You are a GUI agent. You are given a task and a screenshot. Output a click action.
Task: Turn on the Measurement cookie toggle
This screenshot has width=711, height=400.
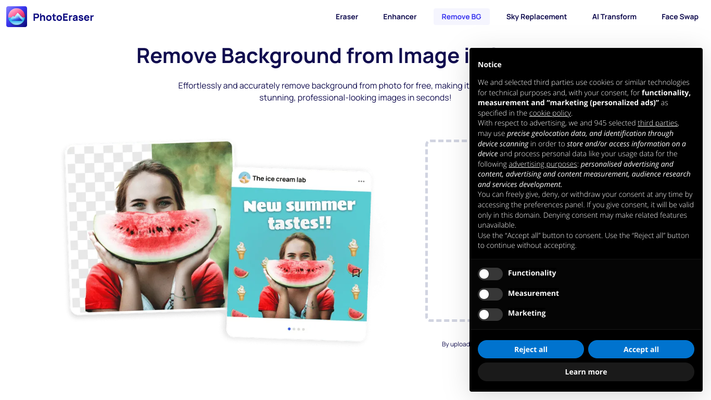(x=489, y=294)
